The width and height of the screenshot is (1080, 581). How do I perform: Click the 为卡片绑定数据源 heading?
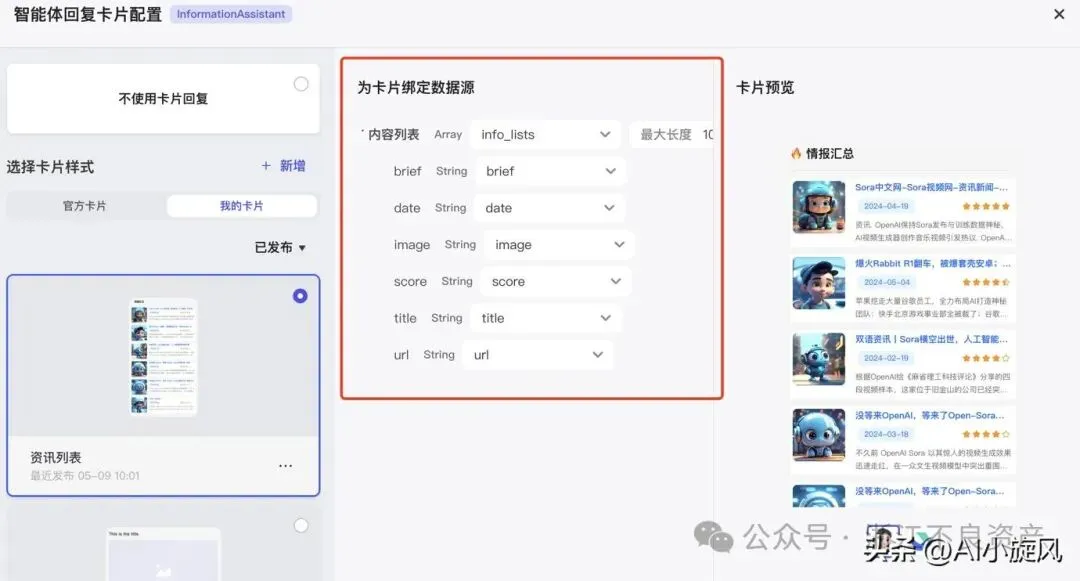pyautogui.click(x=415, y=87)
